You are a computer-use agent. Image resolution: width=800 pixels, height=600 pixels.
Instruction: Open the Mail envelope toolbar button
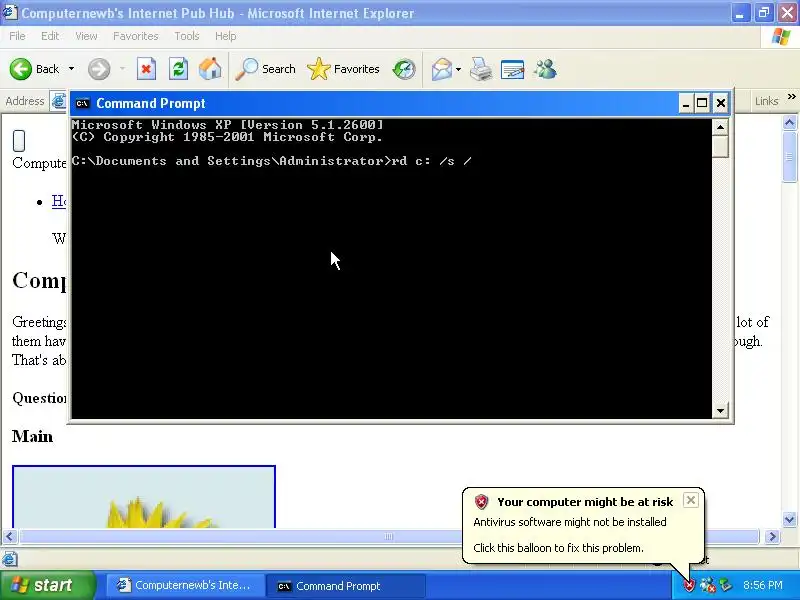pos(441,69)
